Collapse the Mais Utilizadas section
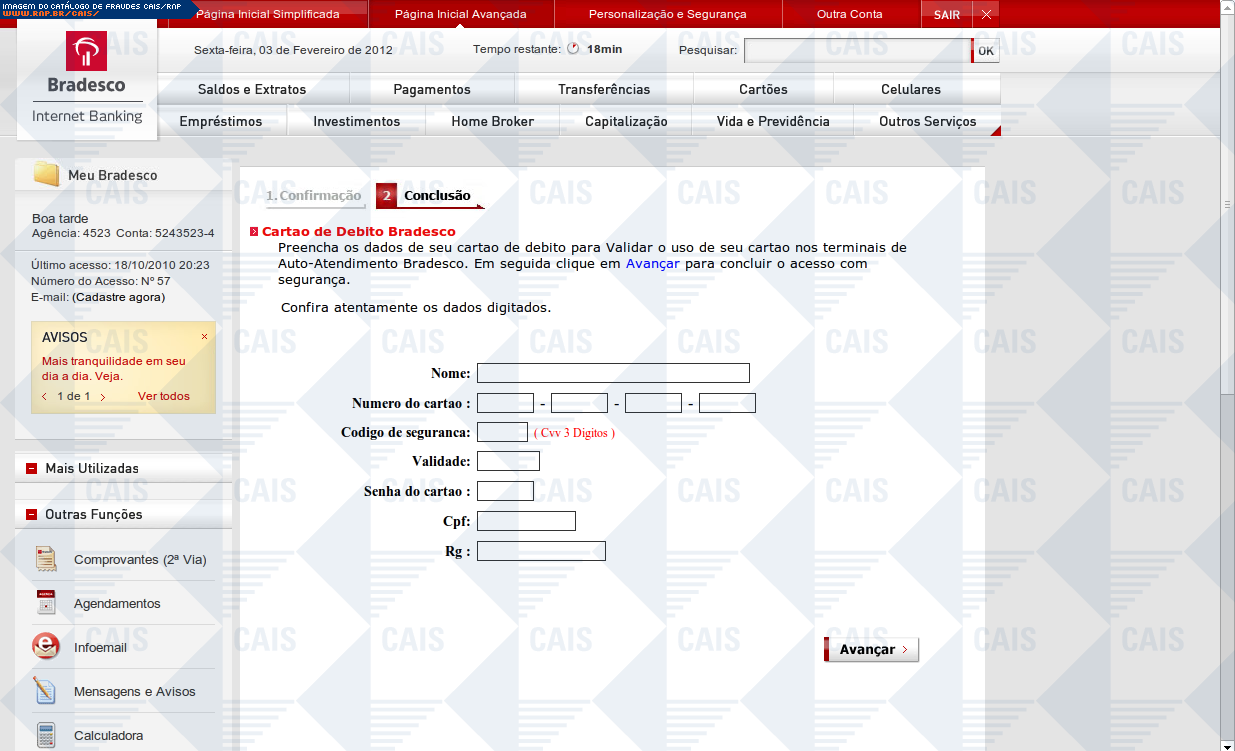Image resolution: width=1235 pixels, height=751 pixels. [31, 468]
